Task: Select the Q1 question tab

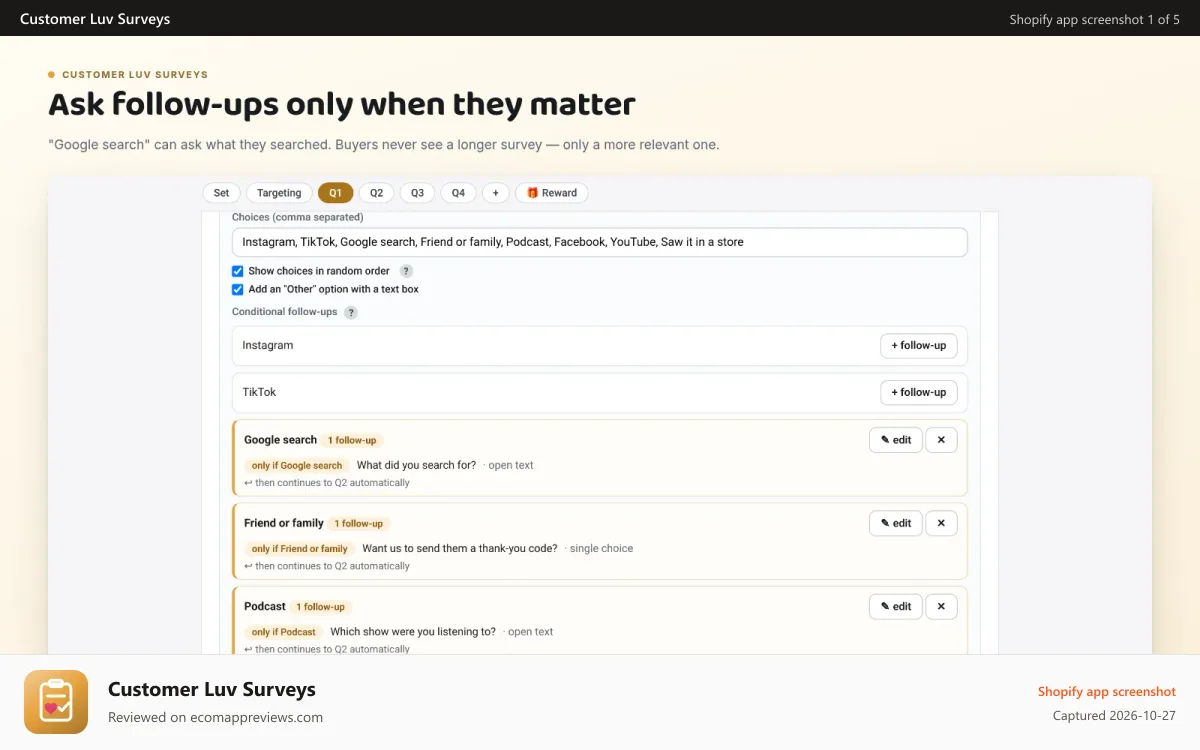Action: 335,193
